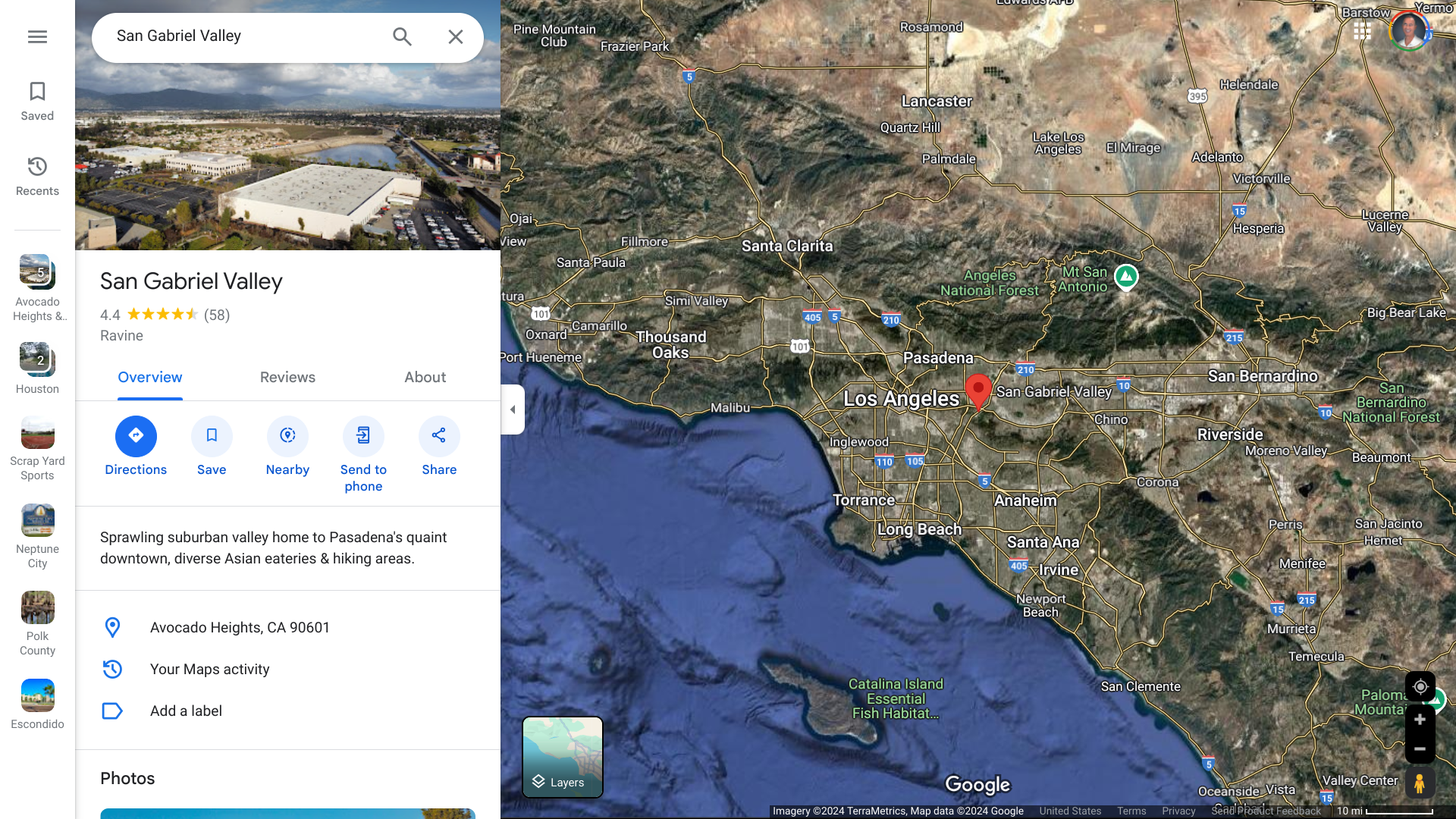Zoom out with the minus button
Viewport: 1456px width, 819px height.
tap(1420, 748)
